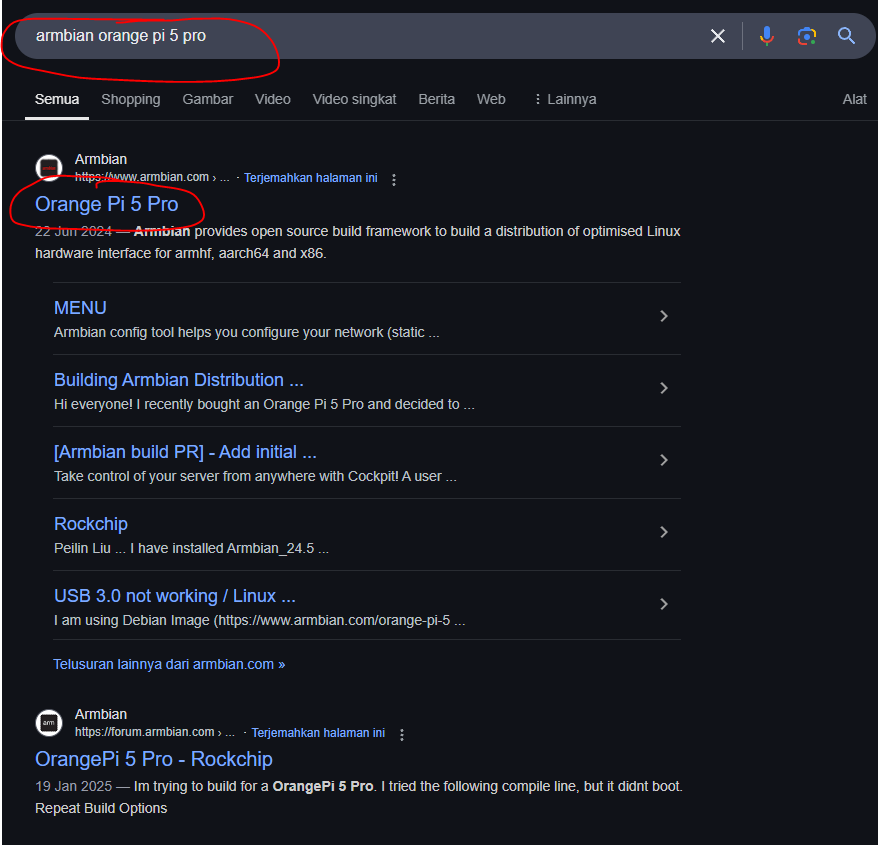878x845 pixels.
Task: Click Telusuran lainnya dari armbian.com link
Action: click(x=169, y=664)
